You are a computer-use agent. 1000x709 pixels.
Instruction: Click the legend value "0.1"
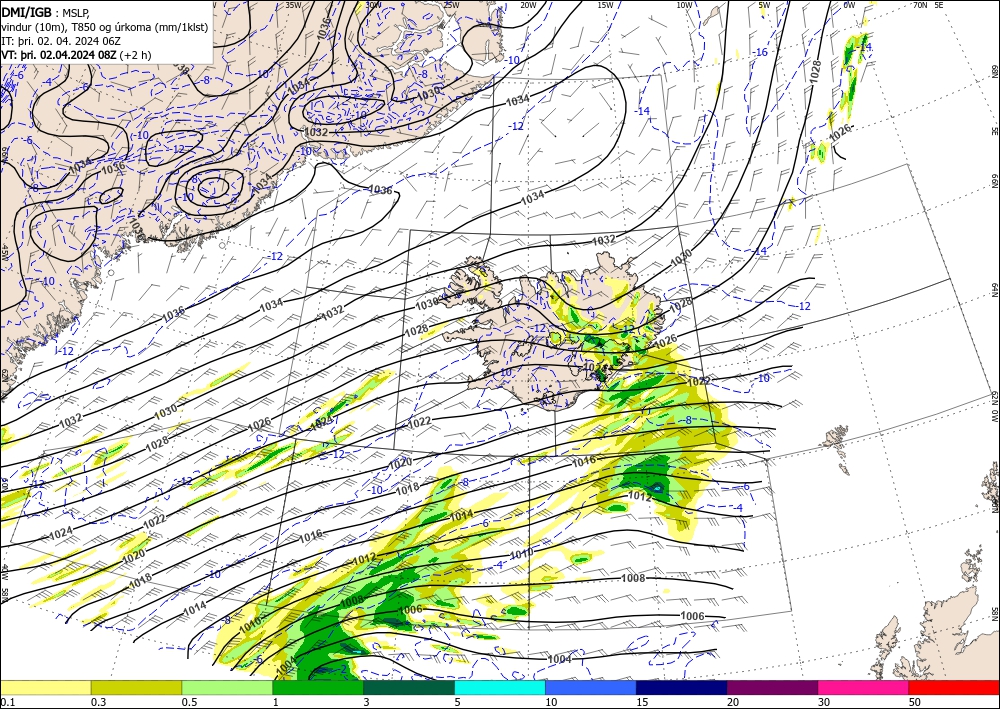pos(7,702)
